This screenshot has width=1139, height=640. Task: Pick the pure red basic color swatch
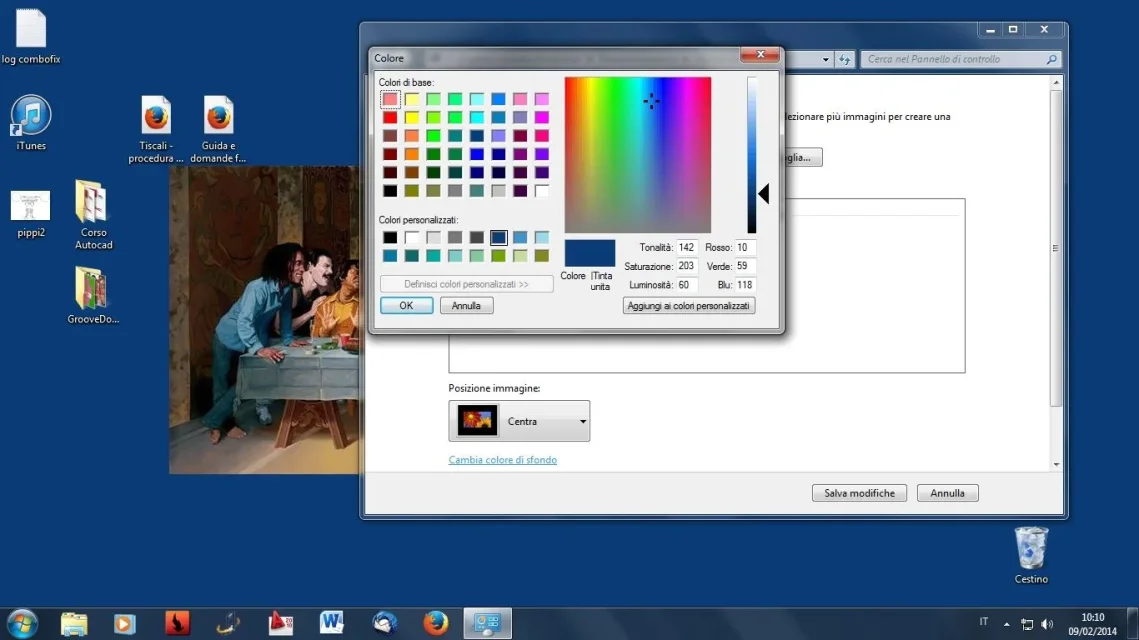tap(390, 118)
